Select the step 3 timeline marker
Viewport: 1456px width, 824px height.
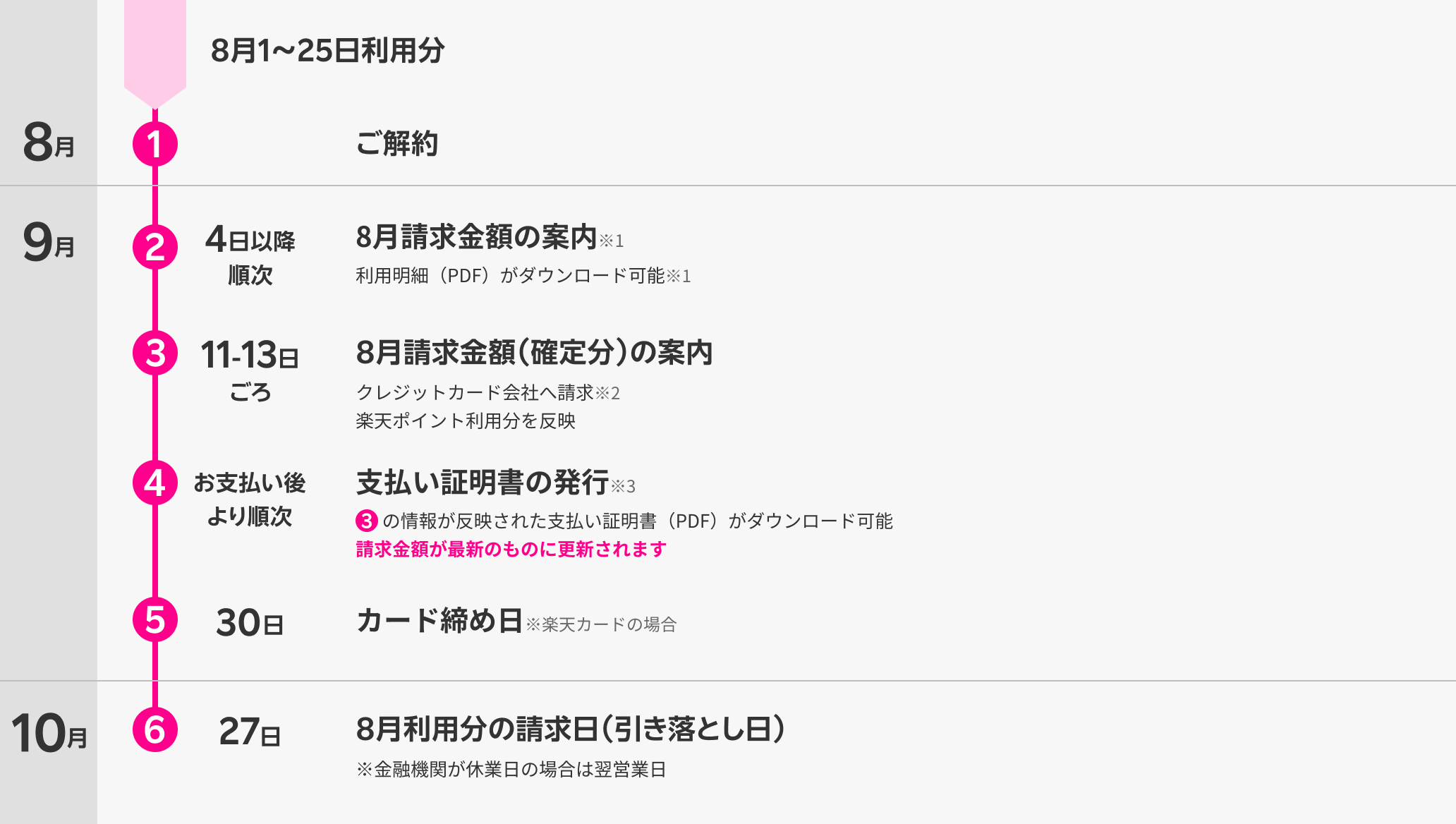click(x=155, y=353)
